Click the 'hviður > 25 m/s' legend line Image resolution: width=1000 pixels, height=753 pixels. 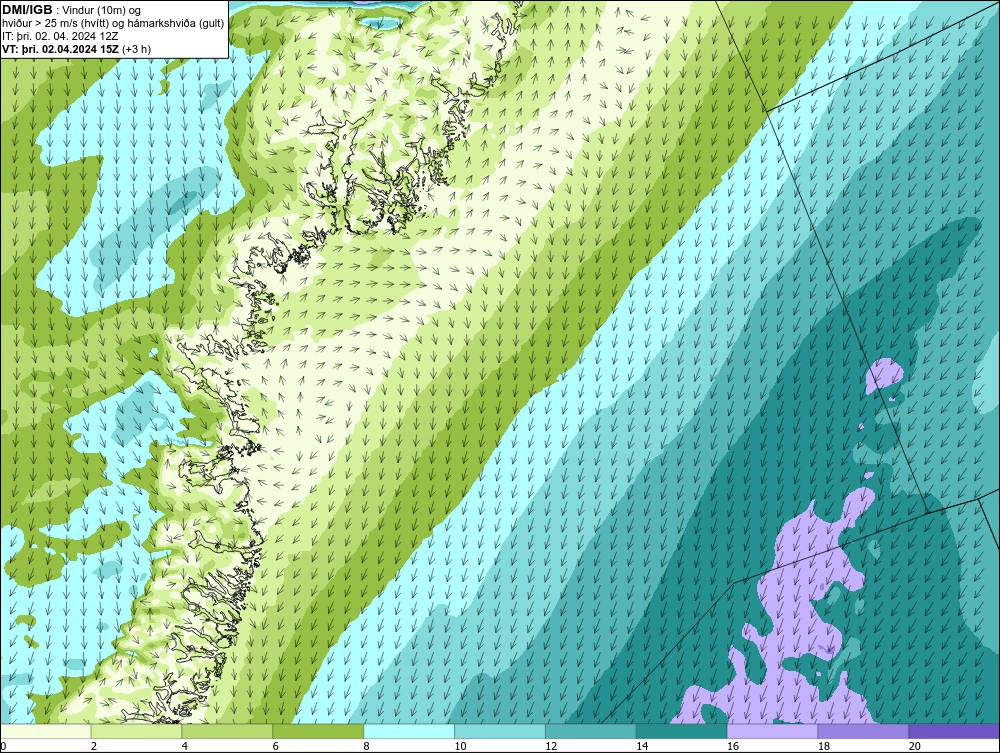pyautogui.click(x=113, y=23)
